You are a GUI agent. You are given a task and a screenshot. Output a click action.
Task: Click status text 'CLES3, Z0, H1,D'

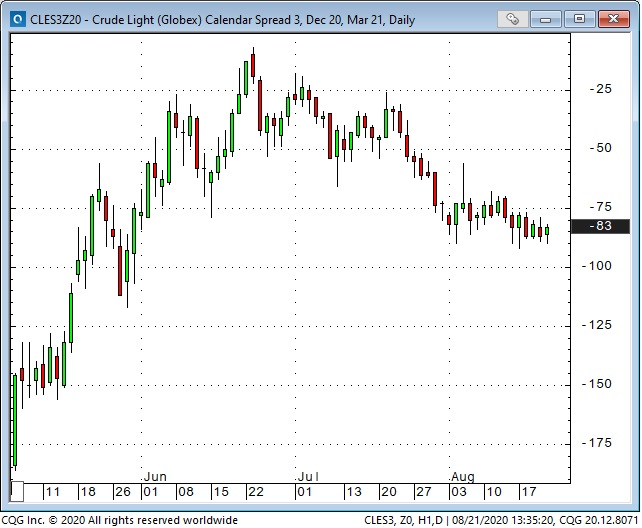(403, 520)
